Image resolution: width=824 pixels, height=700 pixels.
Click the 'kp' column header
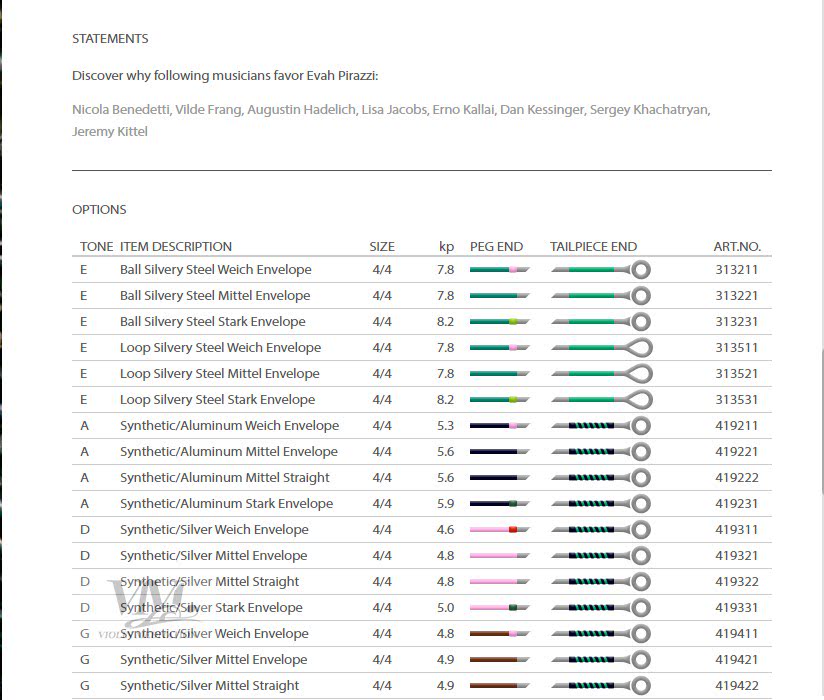click(446, 247)
